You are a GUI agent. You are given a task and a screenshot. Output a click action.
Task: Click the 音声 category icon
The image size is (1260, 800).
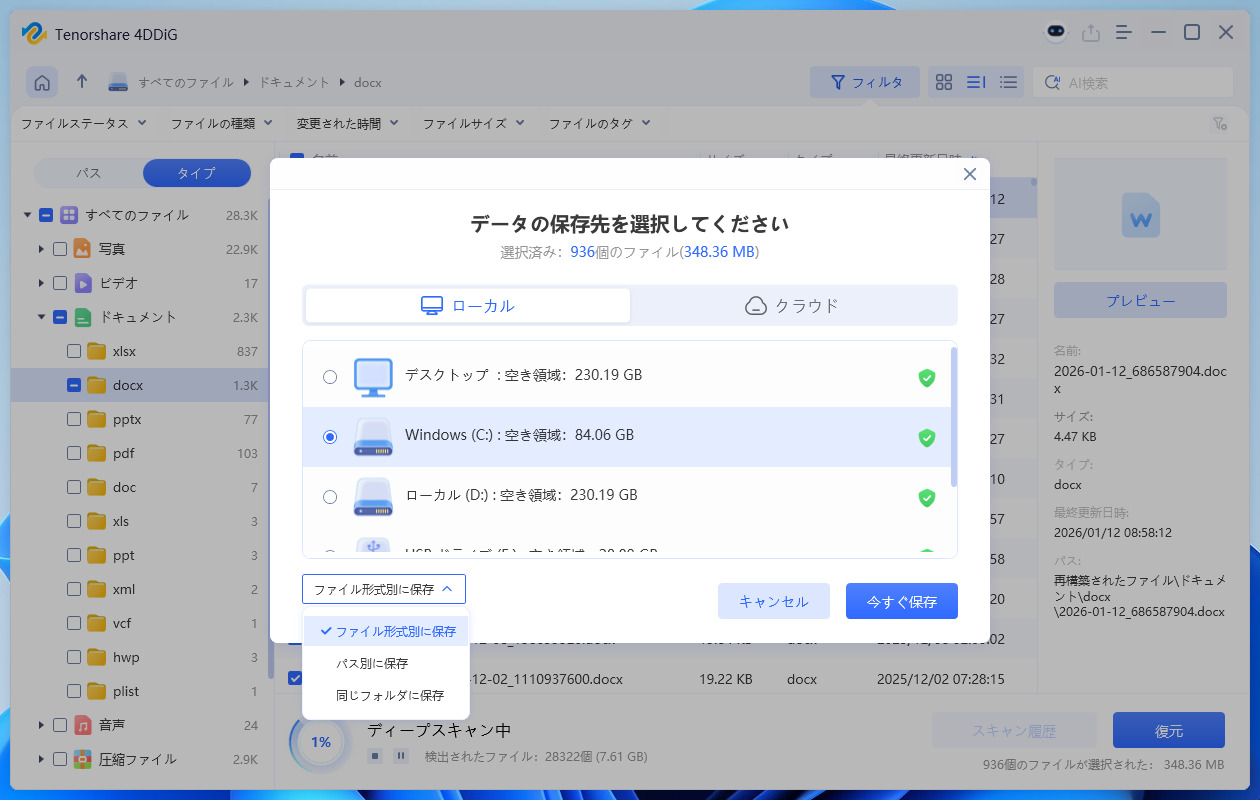[82, 725]
